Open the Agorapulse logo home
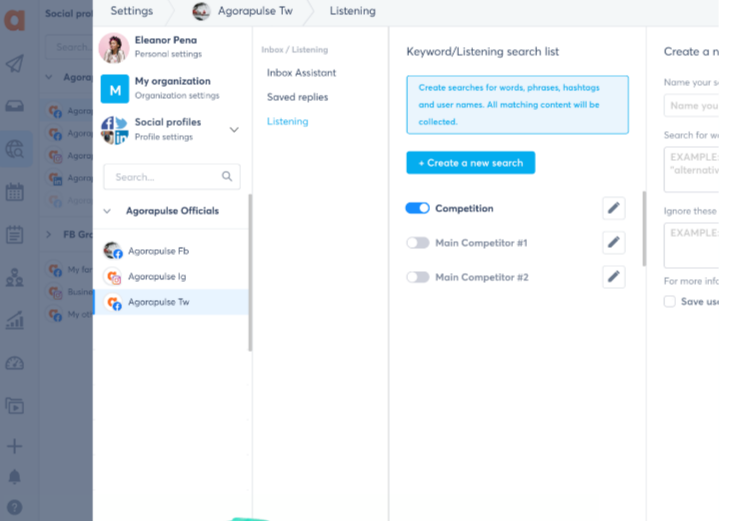The height and width of the screenshot is (521, 750). point(14,20)
